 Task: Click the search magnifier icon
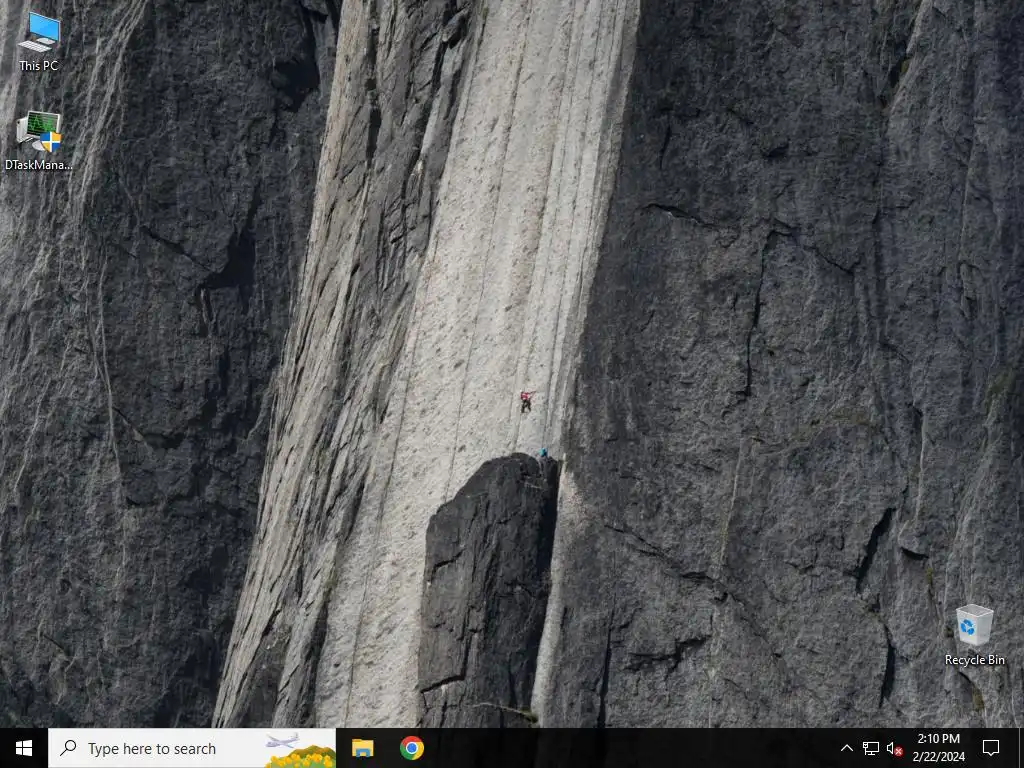pyautogui.click(x=68, y=748)
